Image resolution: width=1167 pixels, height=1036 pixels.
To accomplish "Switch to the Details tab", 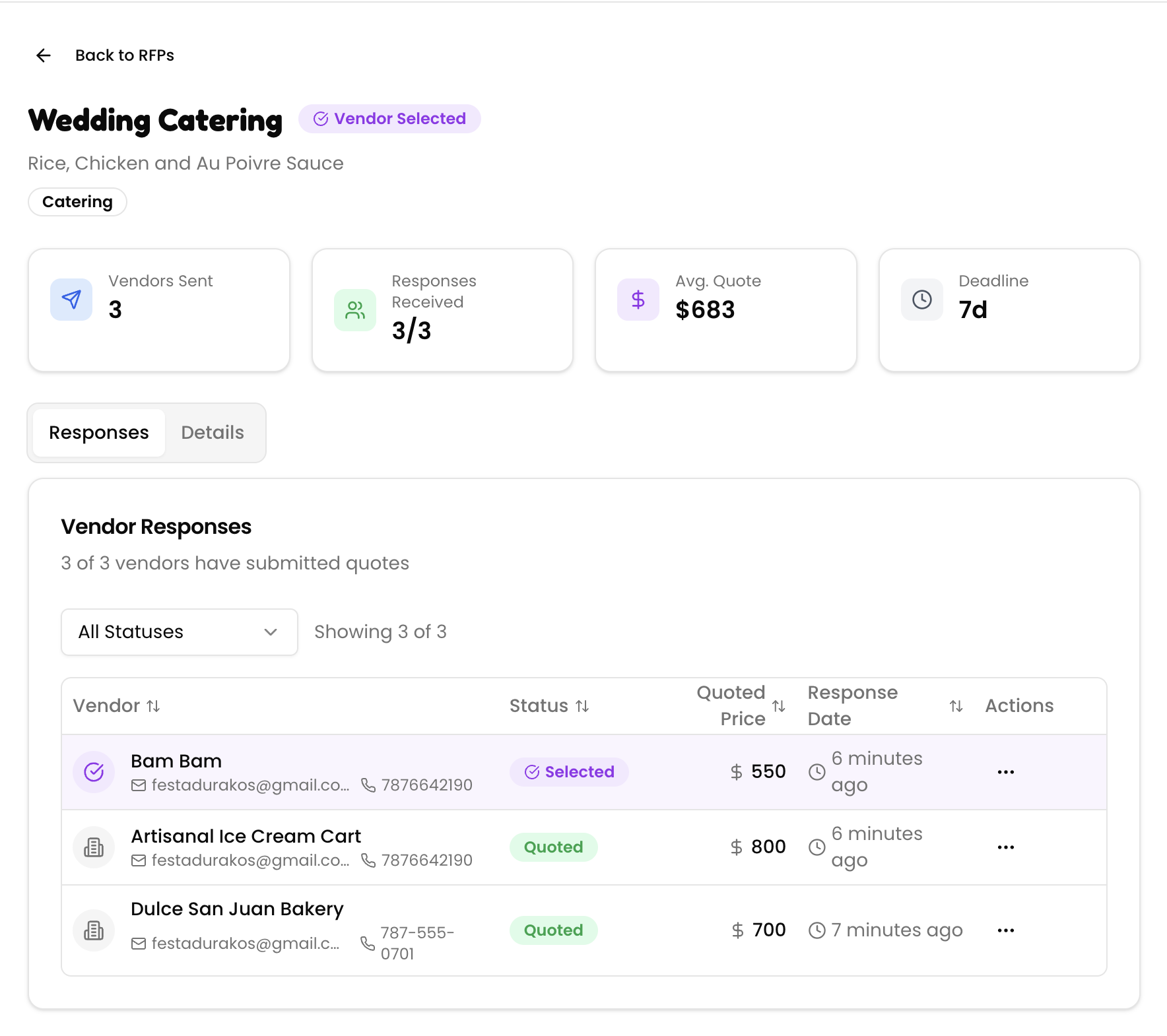I will click(x=213, y=433).
